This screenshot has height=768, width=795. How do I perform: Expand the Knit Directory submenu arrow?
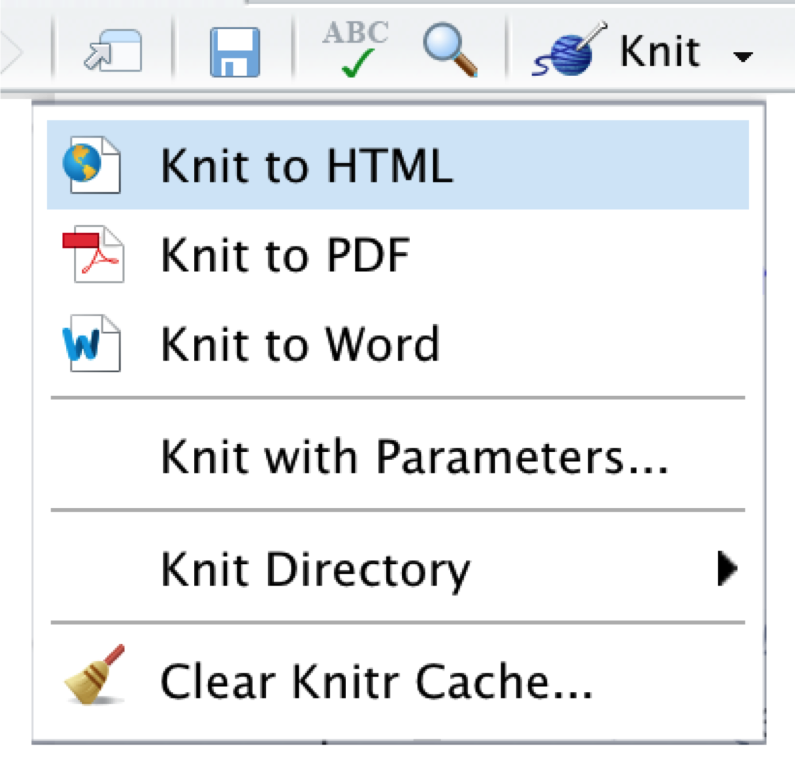tap(727, 569)
